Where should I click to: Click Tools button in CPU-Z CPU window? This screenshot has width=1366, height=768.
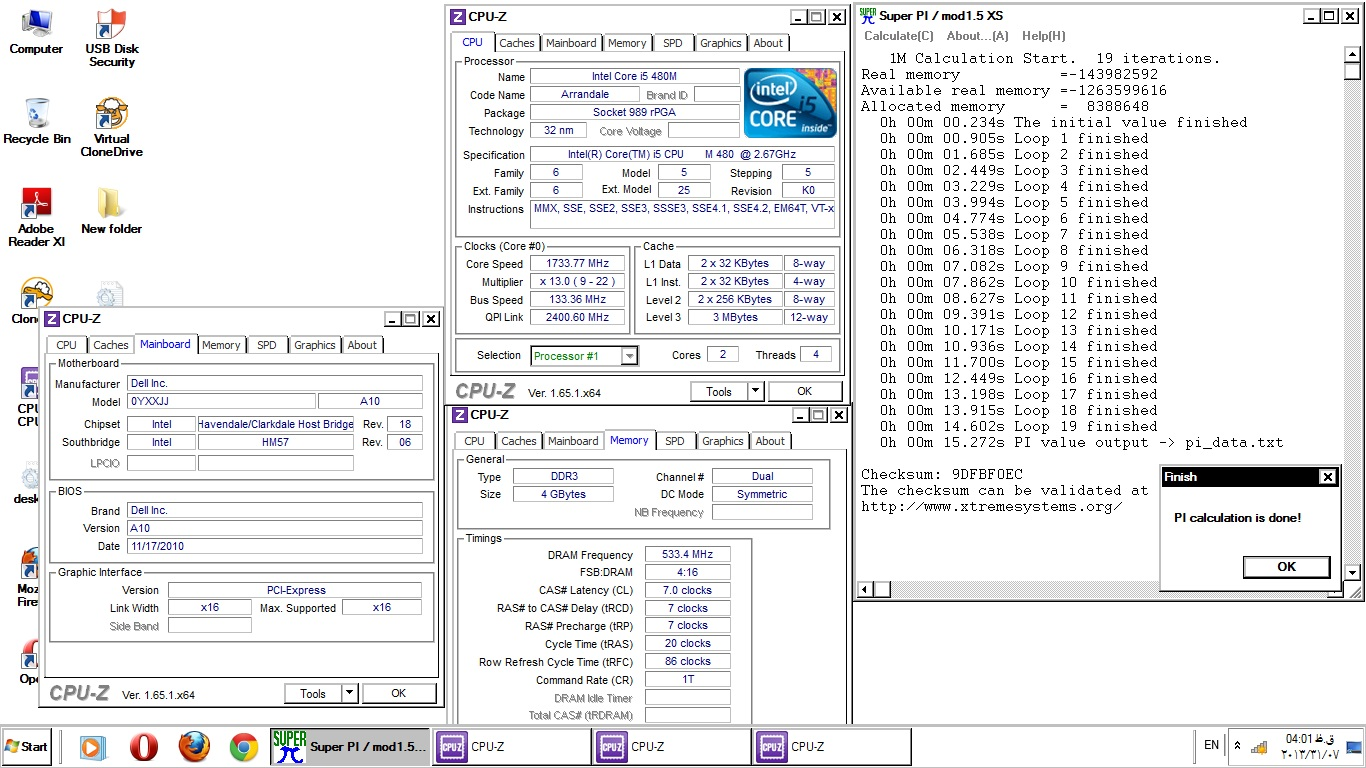[x=718, y=392]
